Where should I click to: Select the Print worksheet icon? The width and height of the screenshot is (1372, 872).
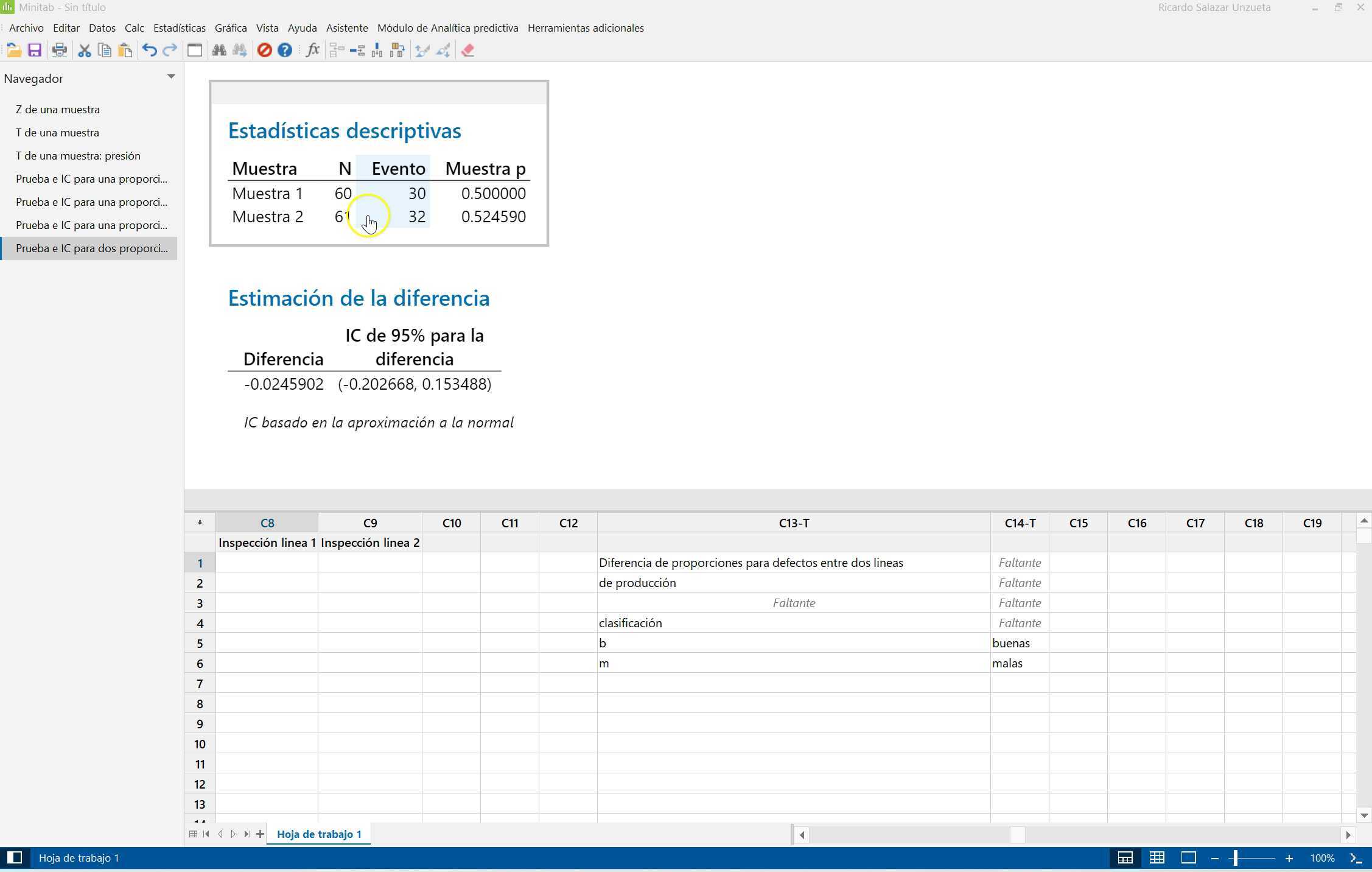tap(59, 50)
